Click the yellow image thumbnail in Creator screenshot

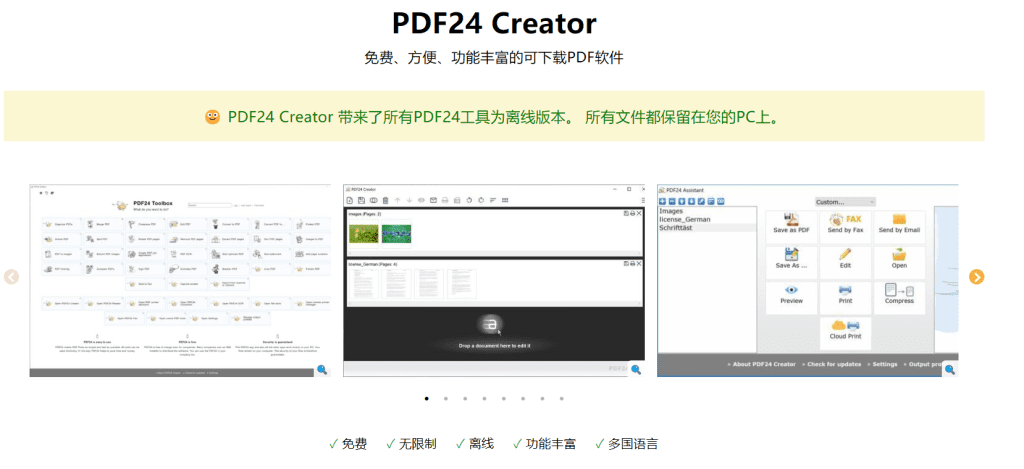(x=364, y=234)
